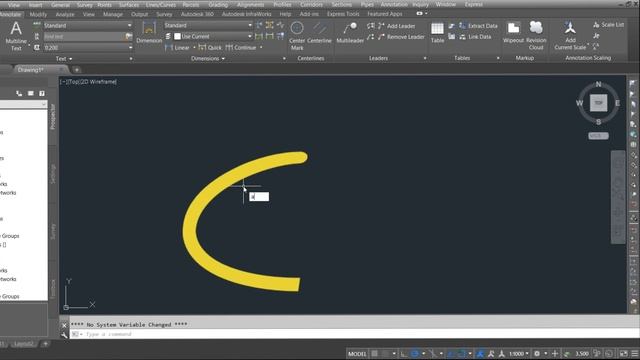The image size is (640, 360).
Task: Toggle polar tracking in status bar
Action: click(415, 353)
